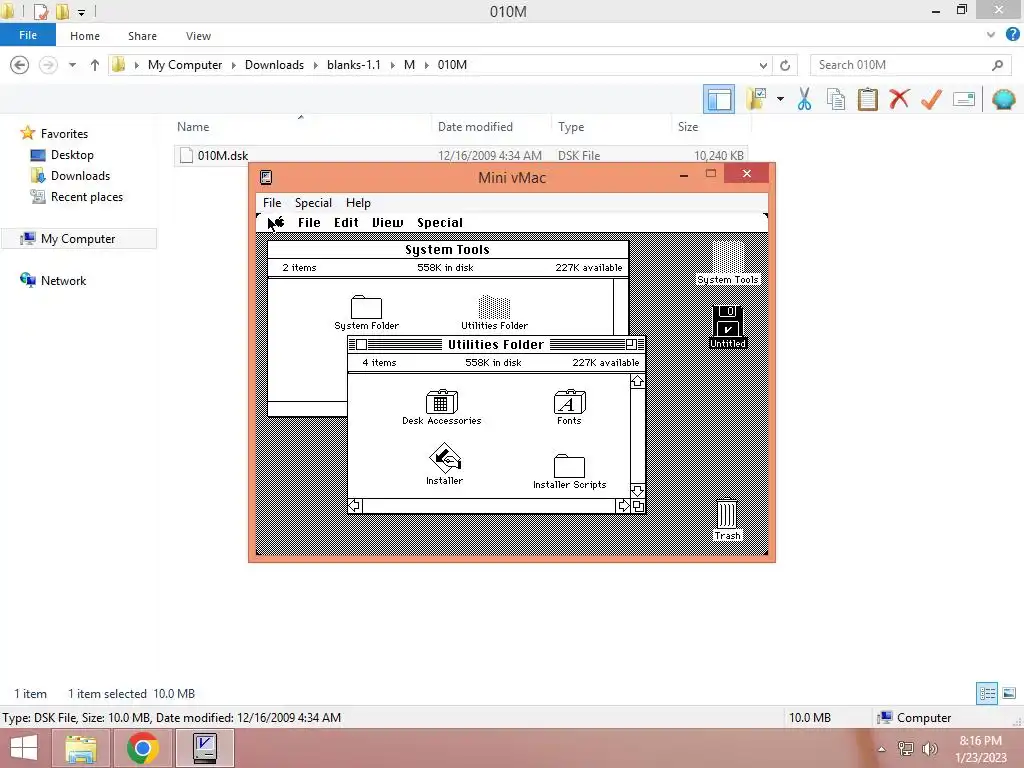The width and height of the screenshot is (1024, 768).
Task: Select the System Tools disk icon
Action: [x=728, y=257]
